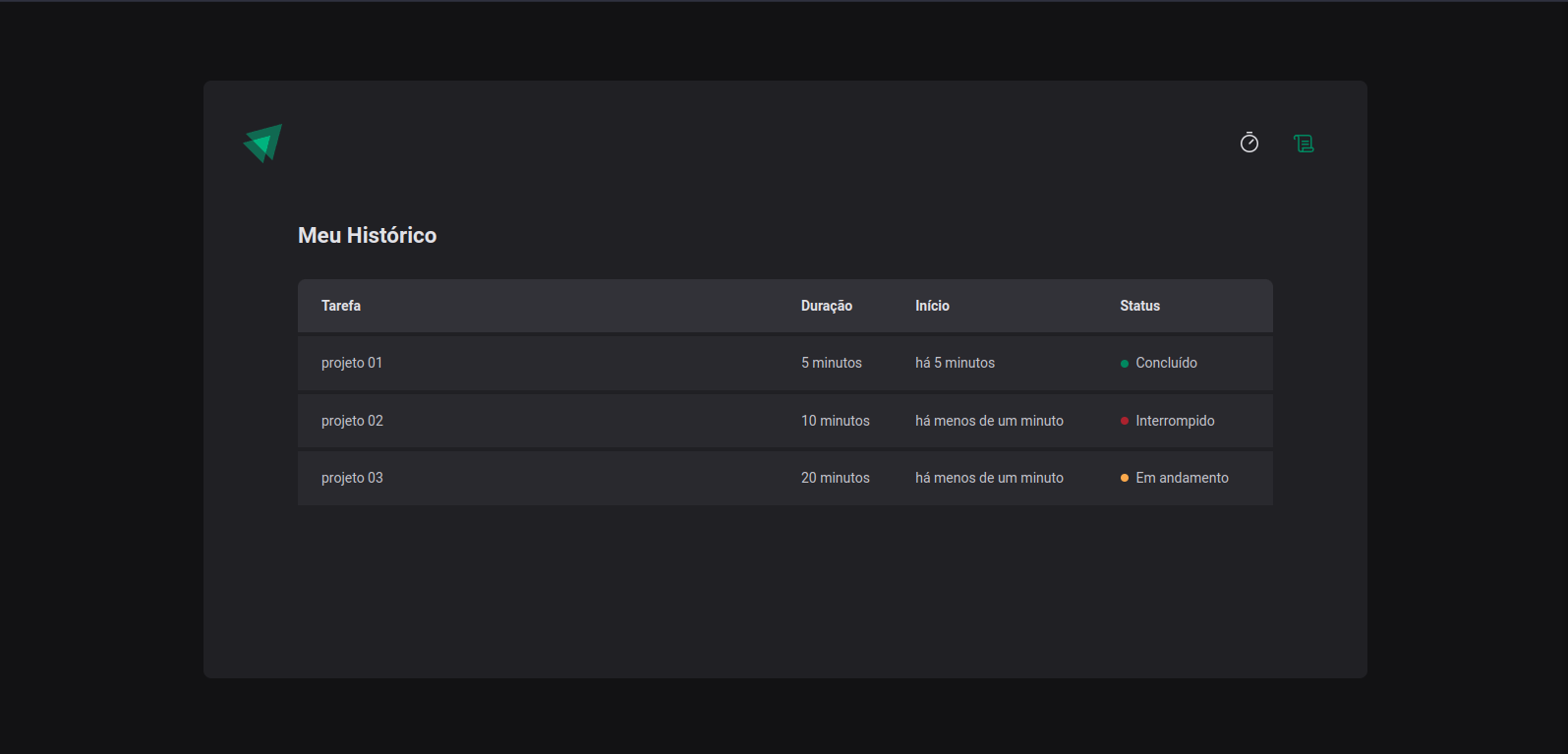The width and height of the screenshot is (1568, 754).
Task: Click the start time in projeto 03 row
Action: (x=989, y=478)
